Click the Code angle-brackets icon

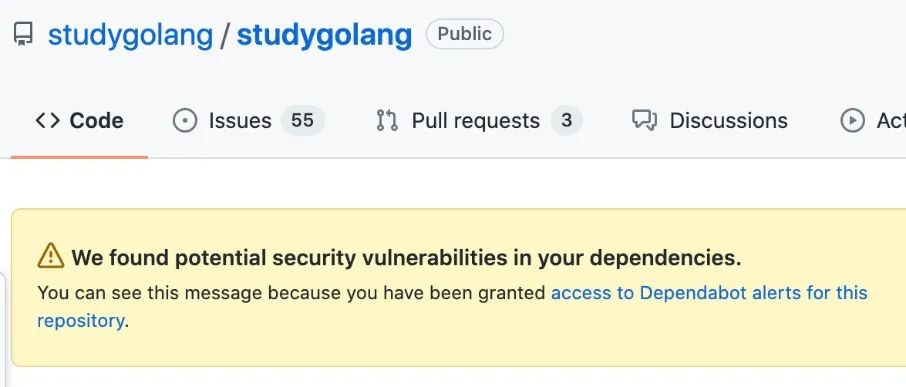[47, 121]
